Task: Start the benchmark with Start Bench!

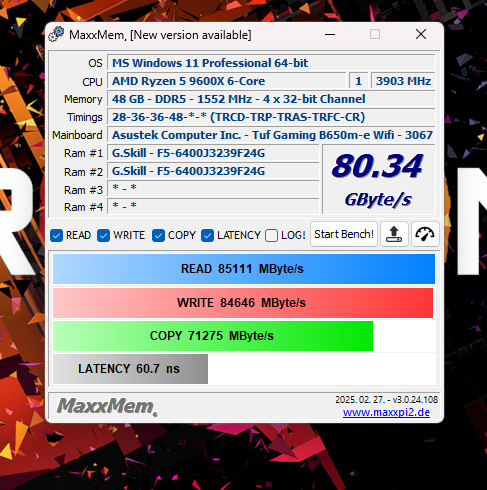Action: point(344,234)
